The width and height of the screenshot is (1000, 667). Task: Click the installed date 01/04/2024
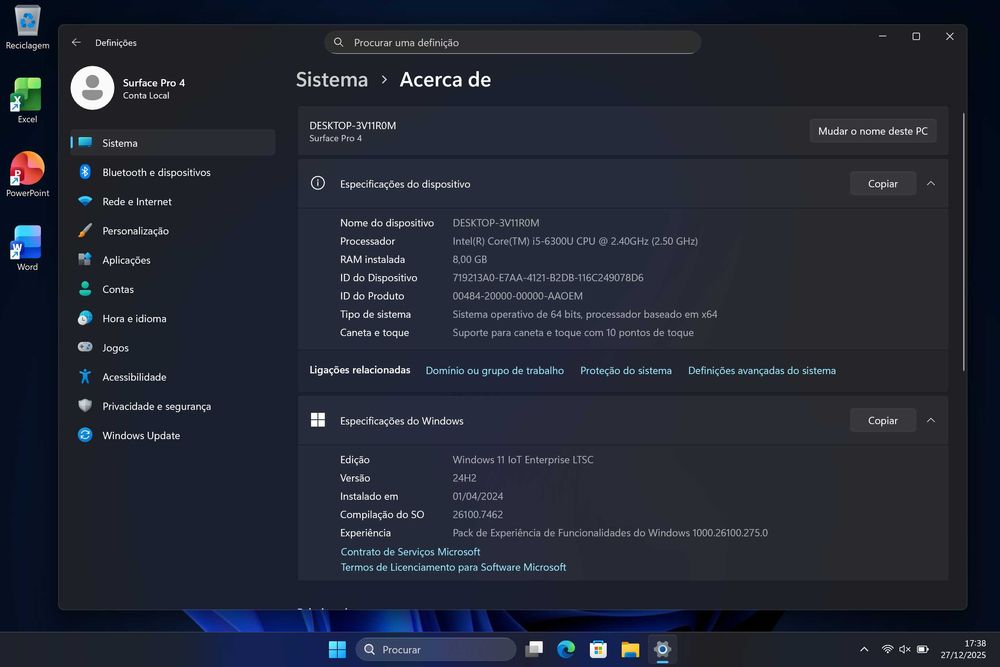(478, 496)
